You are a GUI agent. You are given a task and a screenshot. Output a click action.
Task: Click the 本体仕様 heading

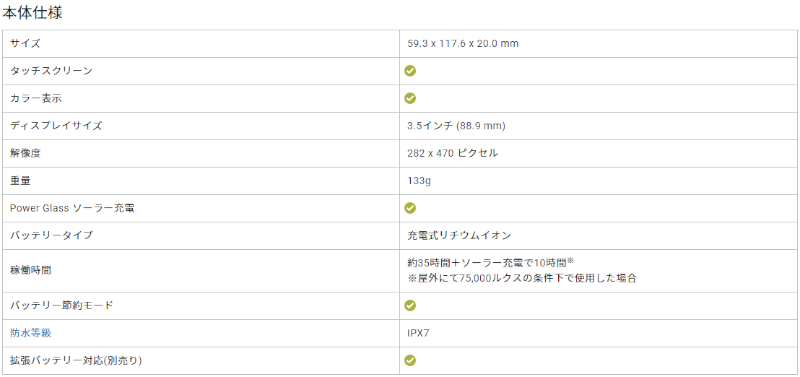click(x=32, y=13)
